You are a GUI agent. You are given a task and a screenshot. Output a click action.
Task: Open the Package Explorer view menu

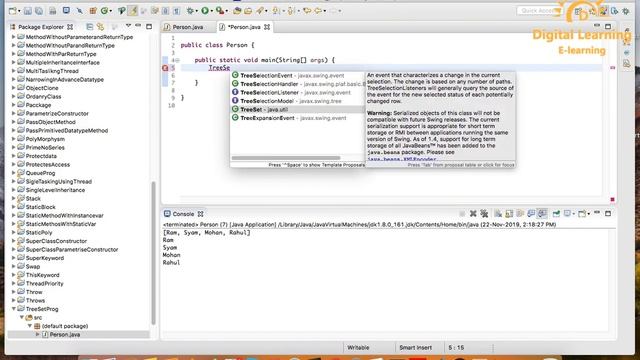tap(128, 26)
